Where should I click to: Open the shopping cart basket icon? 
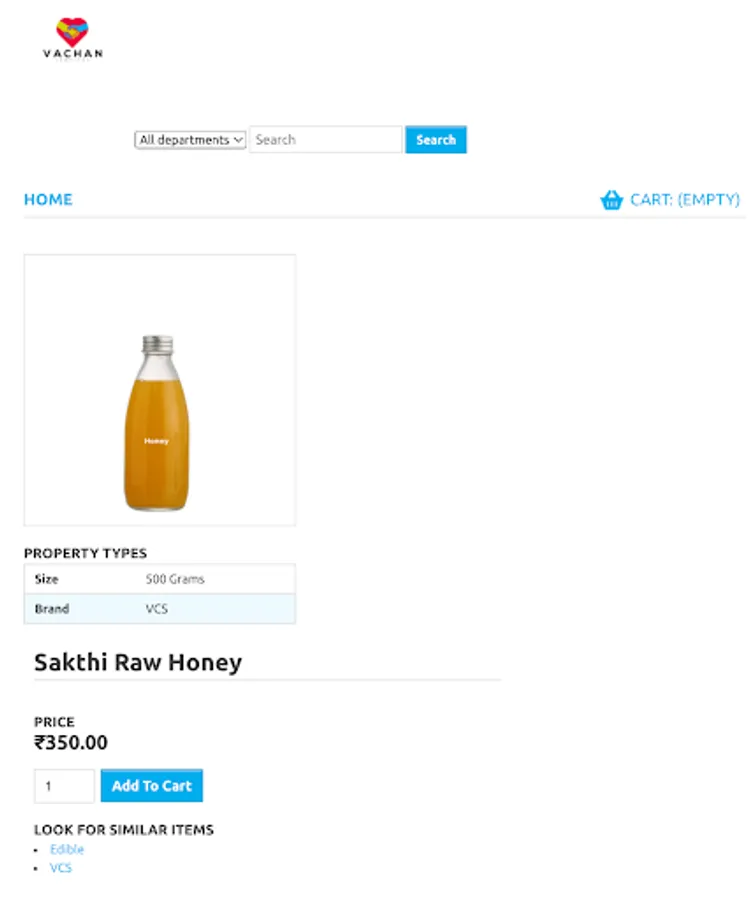[x=612, y=200]
